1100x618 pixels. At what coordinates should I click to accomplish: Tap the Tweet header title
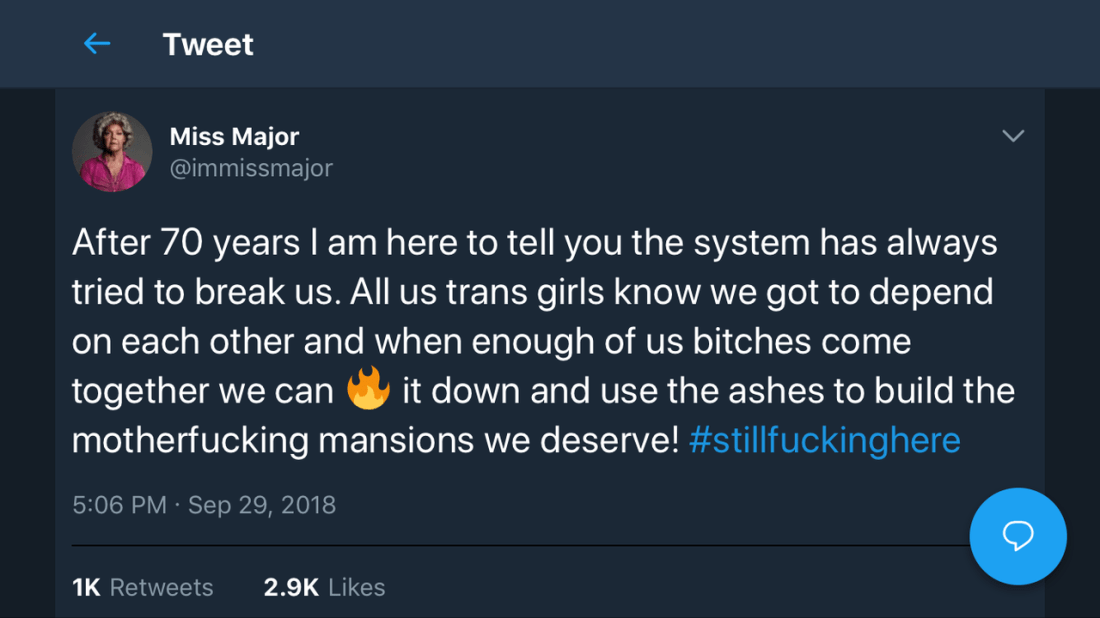click(208, 44)
